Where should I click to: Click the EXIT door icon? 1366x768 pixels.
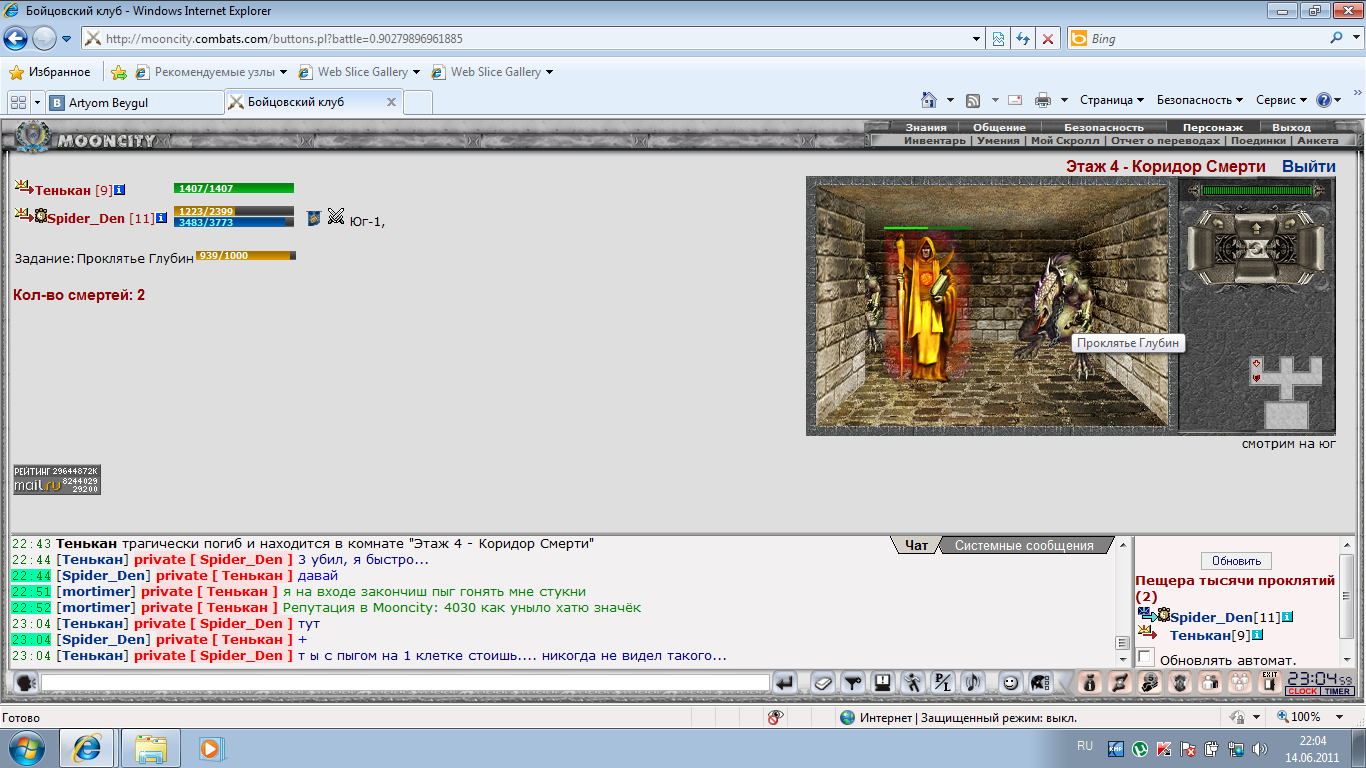(1269, 682)
